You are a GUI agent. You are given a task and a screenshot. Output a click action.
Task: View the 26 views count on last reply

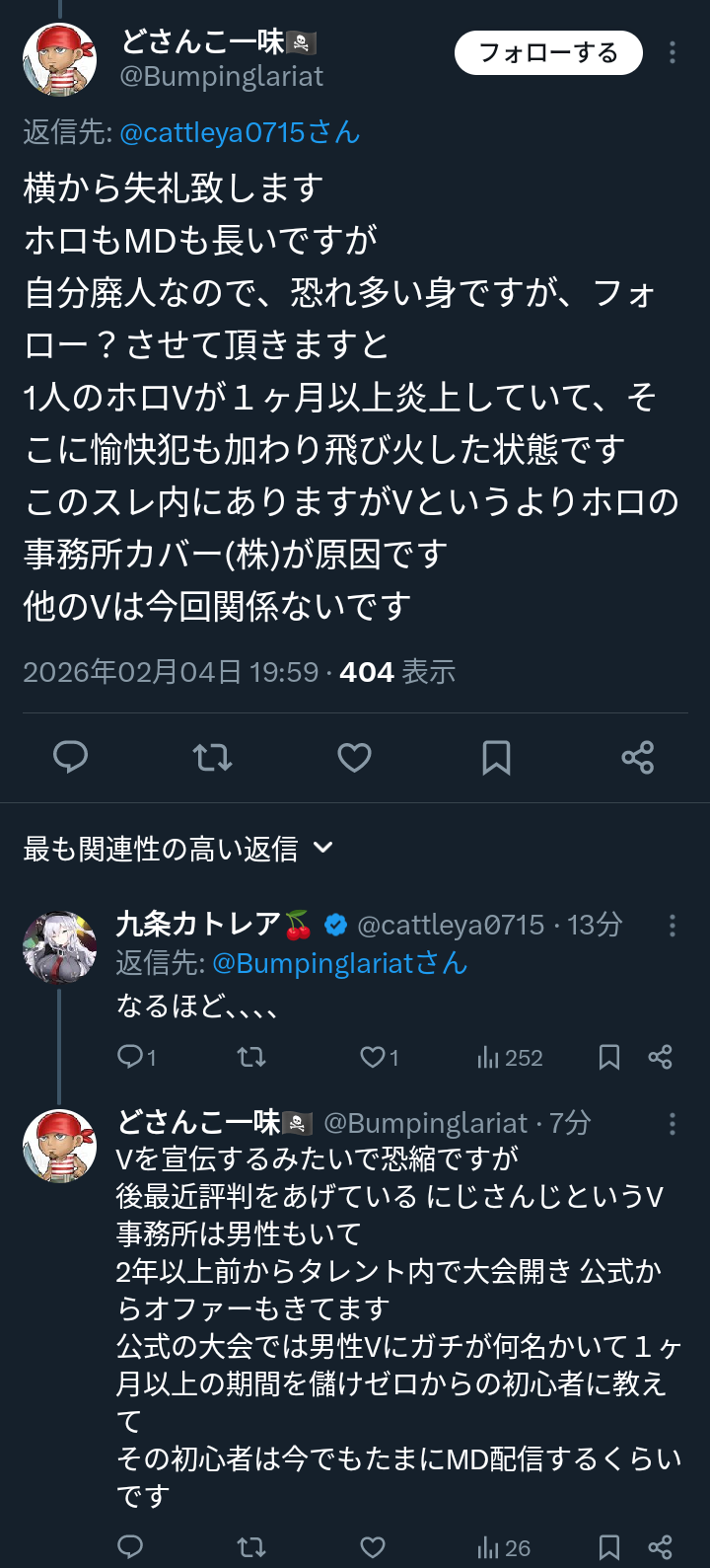click(504, 1548)
